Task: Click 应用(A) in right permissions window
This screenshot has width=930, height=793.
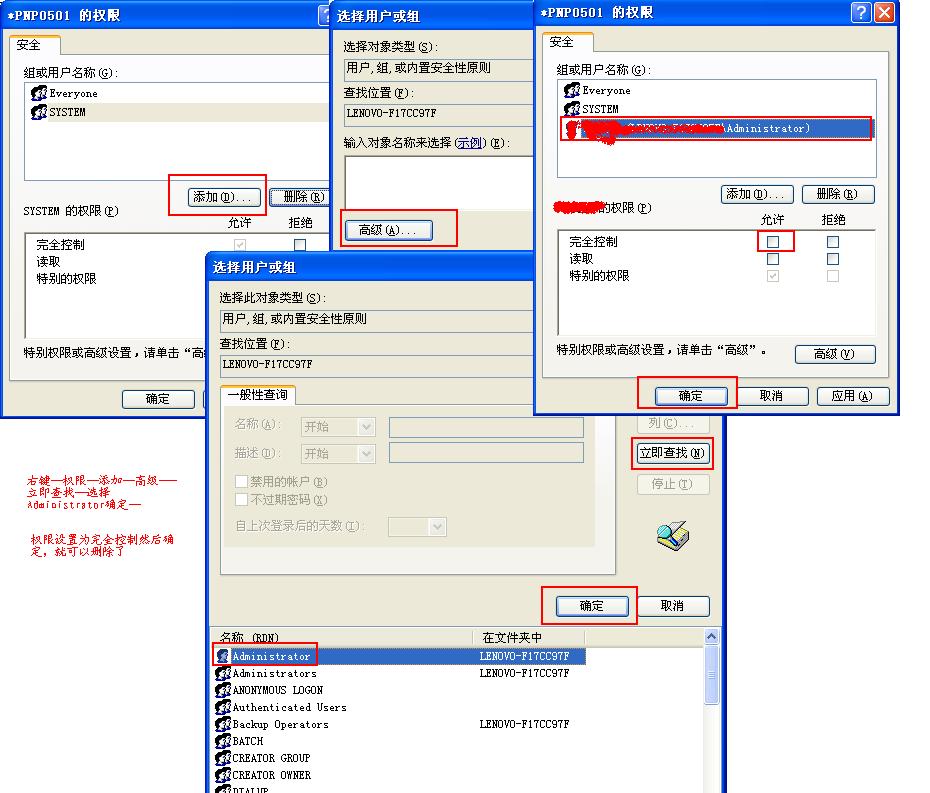Action: (x=852, y=396)
